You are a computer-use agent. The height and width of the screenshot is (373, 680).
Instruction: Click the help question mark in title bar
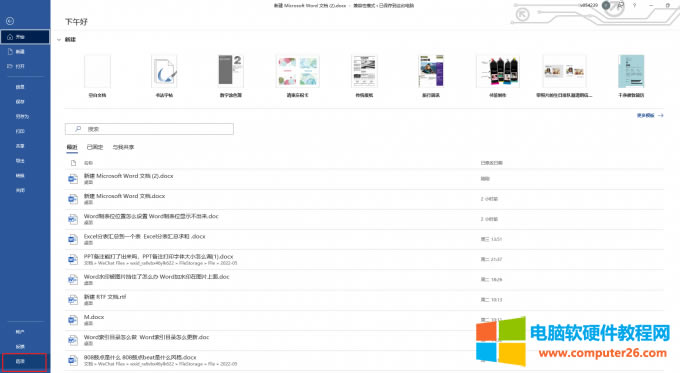[634, 6]
